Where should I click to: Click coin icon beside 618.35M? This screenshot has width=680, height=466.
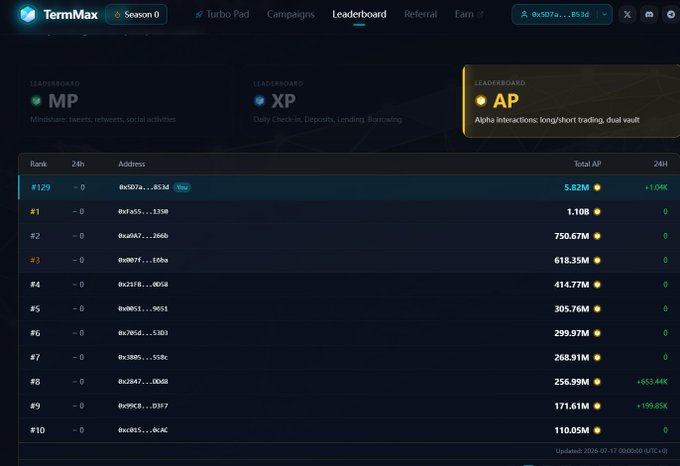[x=597, y=260]
